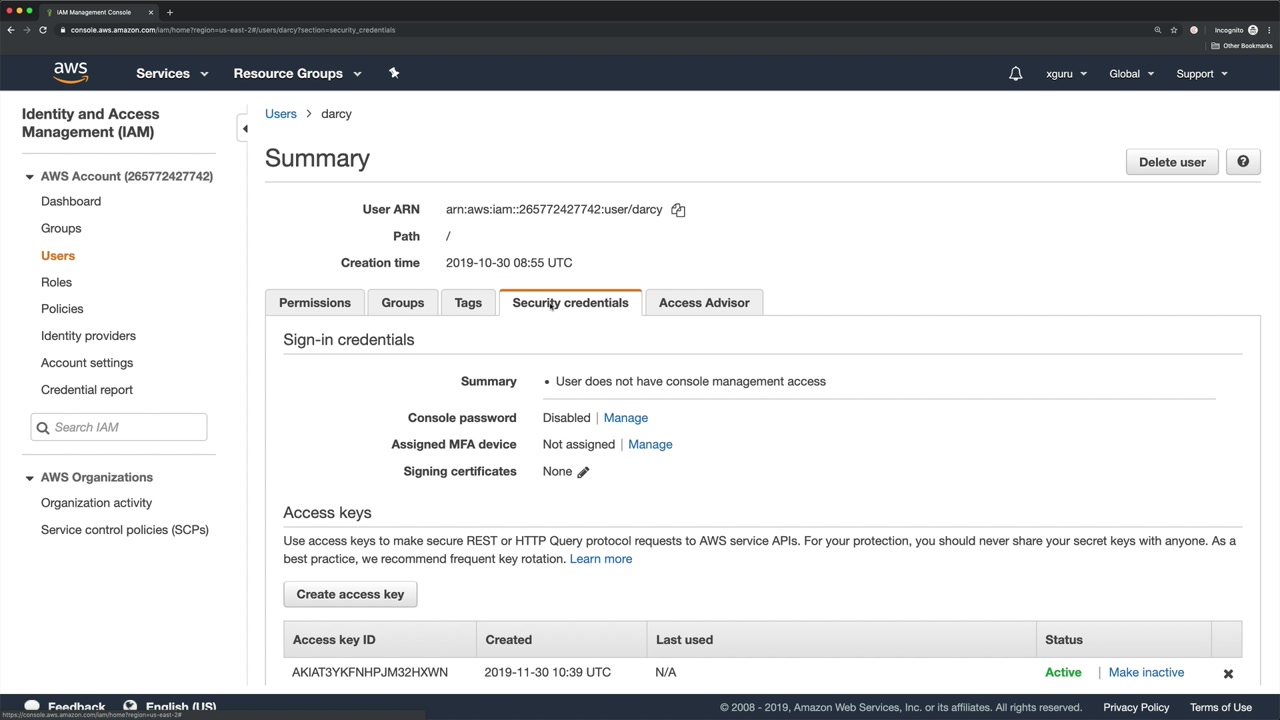Click the AWS logo home icon
The height and width of the screenshot is (720, 1280).
pos(71,73)
